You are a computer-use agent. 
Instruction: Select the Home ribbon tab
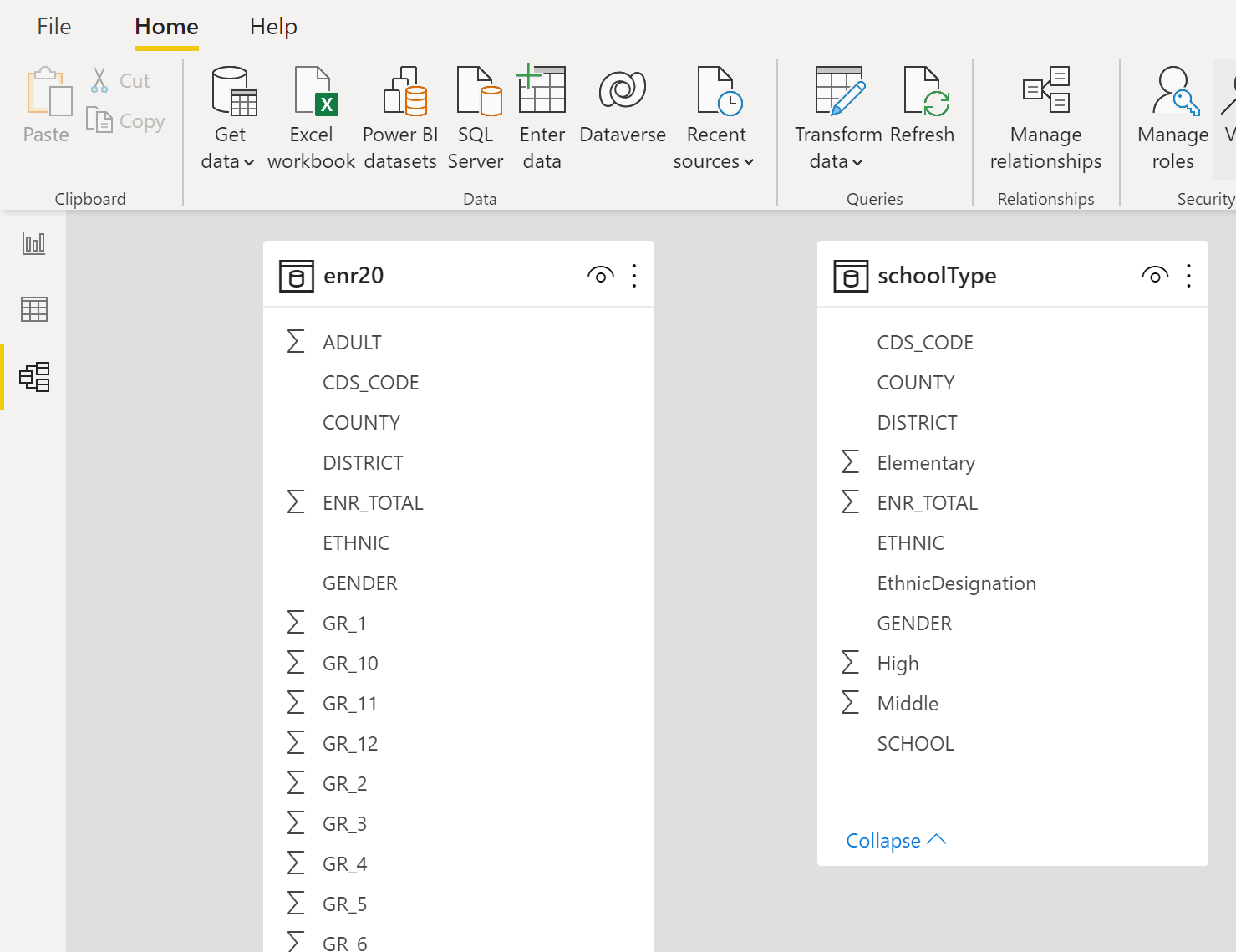coord(166,27)
